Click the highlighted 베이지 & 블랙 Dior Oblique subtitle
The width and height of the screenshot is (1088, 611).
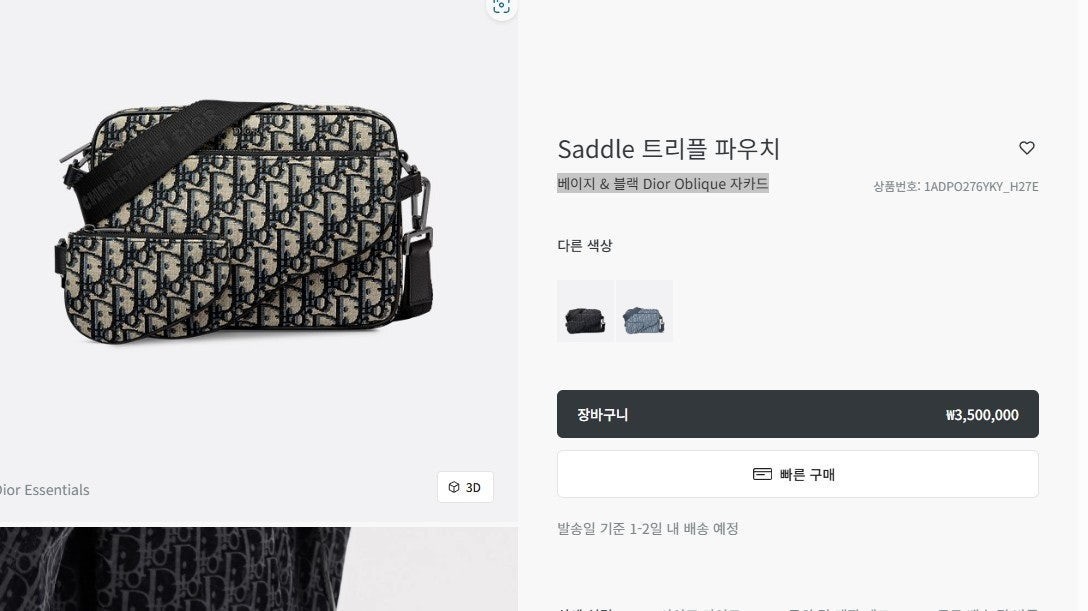coord(663,183)
